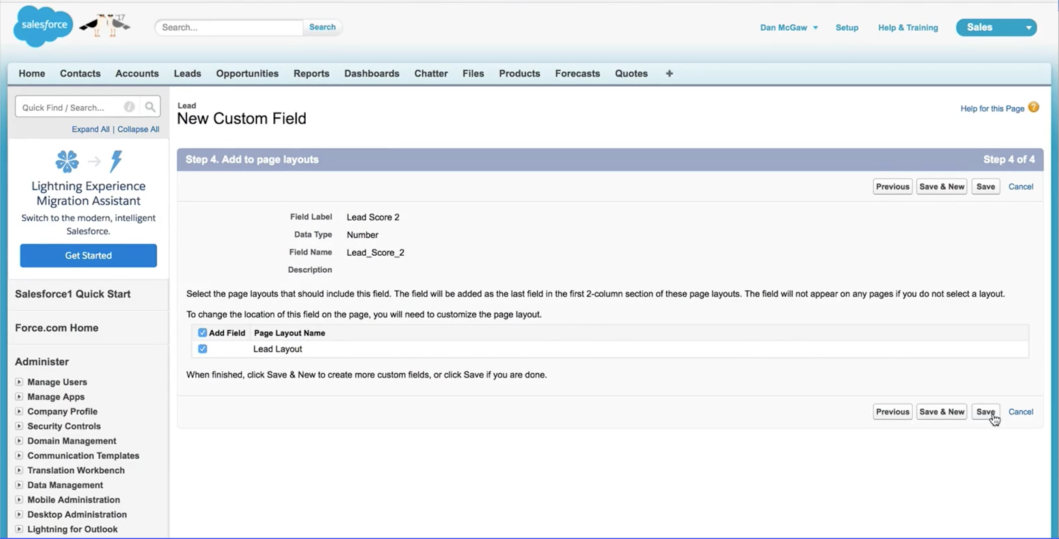The width and height of the screenshot is (1059, 539).
Task: Click the top Save & New button
Action: pyautogui.click(x=941, y=186)
